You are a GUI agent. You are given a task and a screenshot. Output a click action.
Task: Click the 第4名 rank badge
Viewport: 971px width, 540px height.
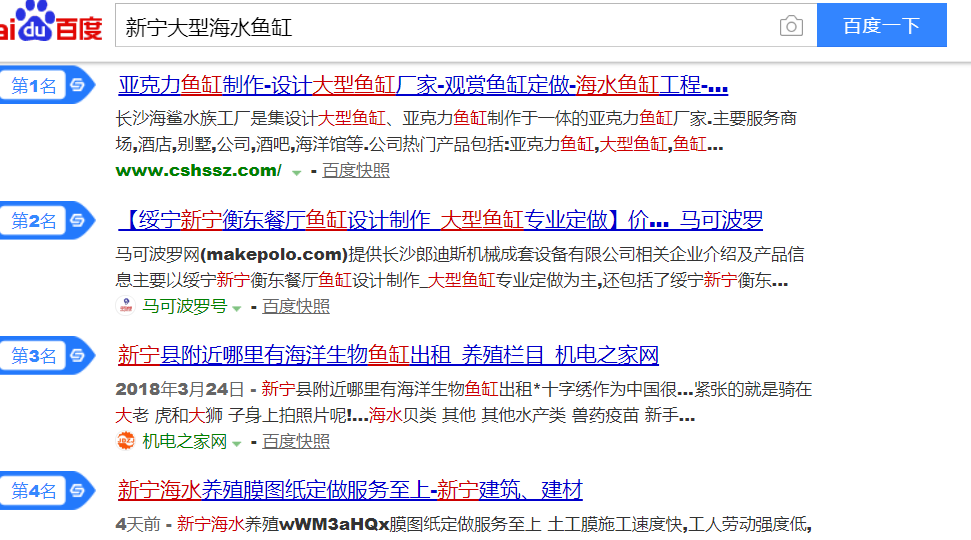tap(46, 490)
